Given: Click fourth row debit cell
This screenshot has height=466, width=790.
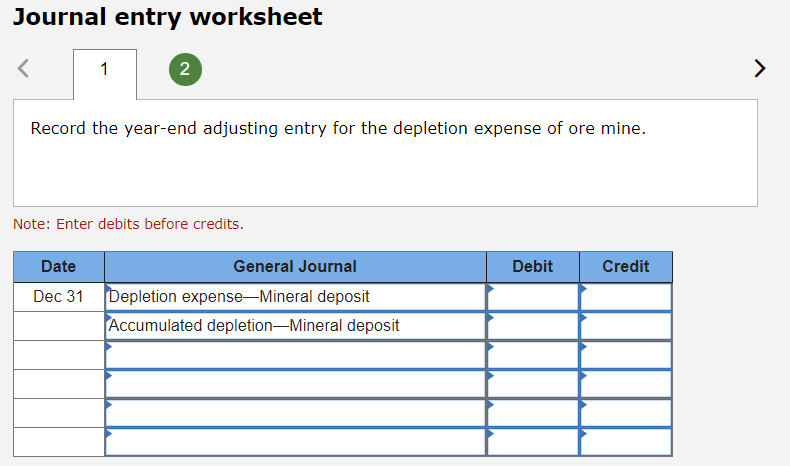Looking at the screenshot, I should click(x=533, y=384).
